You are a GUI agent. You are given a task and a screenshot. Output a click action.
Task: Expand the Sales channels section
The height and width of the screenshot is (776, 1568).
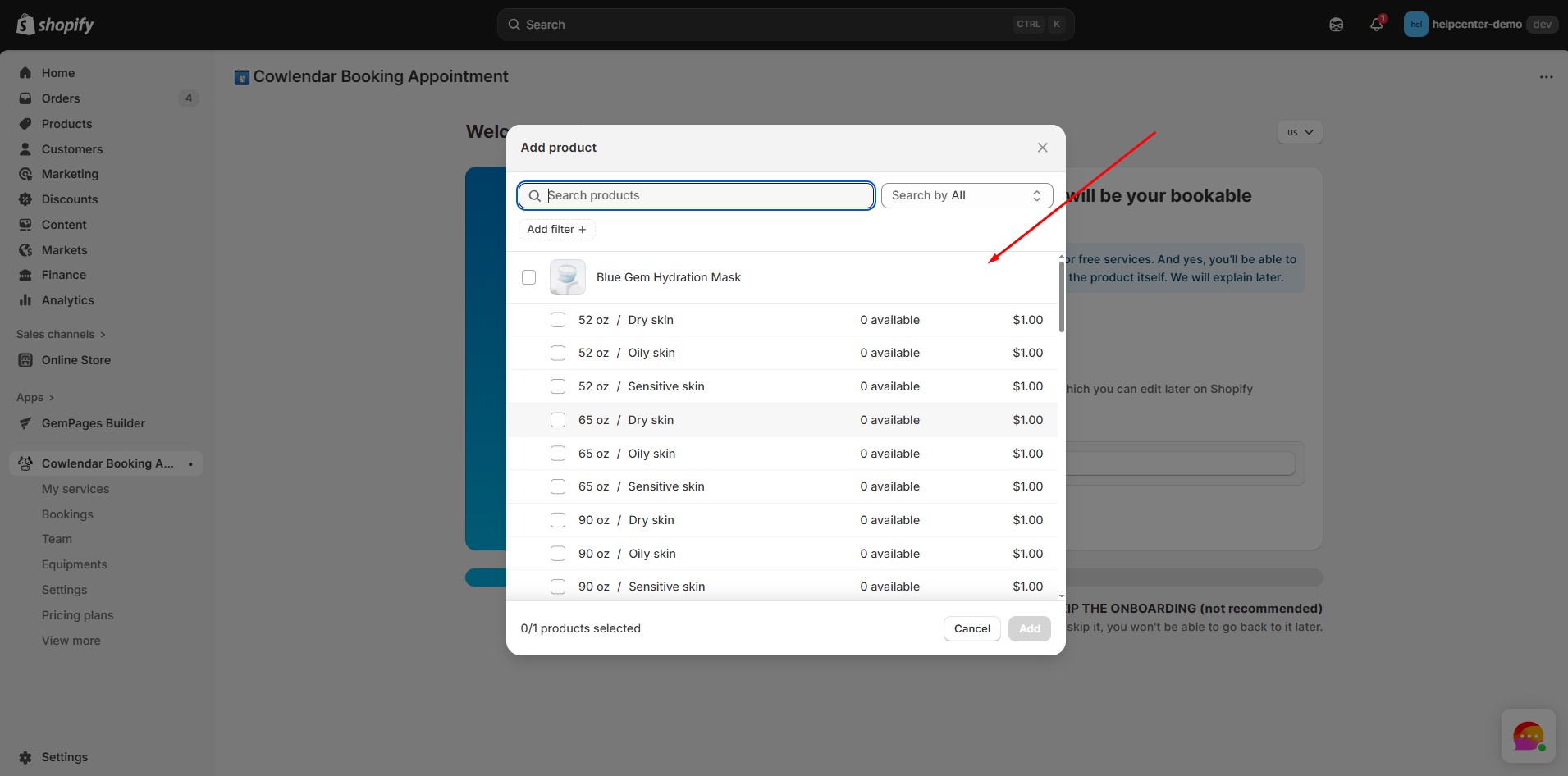coord(61,334)
